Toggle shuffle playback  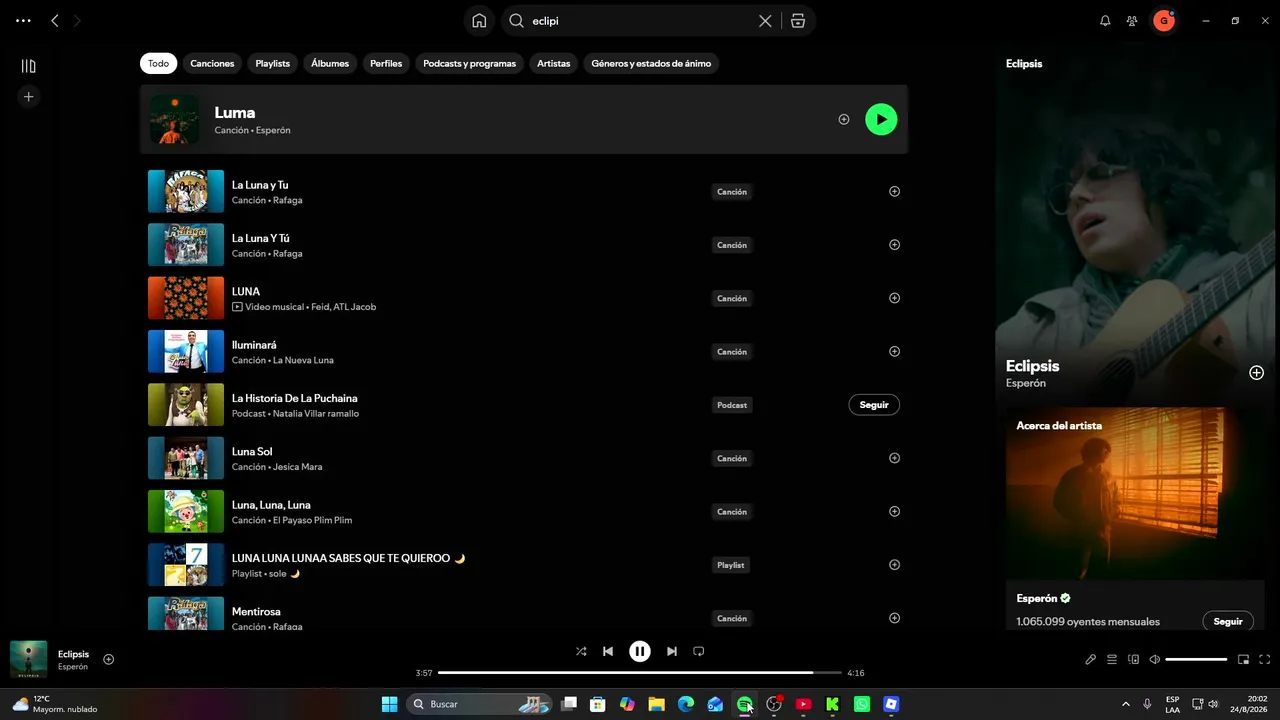tap(581, 651)
